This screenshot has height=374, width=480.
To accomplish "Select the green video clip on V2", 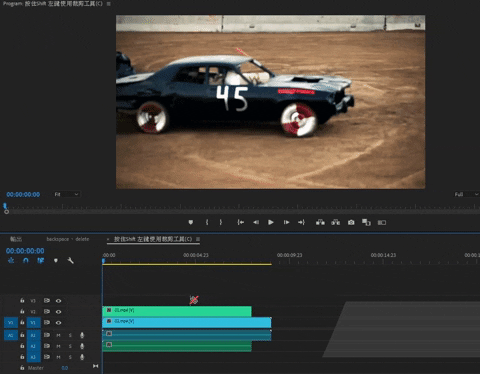I will point(177,311).
